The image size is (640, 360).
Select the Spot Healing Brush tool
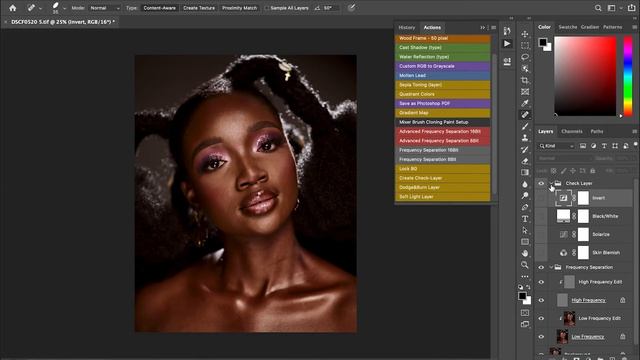(x=525, y=115)
